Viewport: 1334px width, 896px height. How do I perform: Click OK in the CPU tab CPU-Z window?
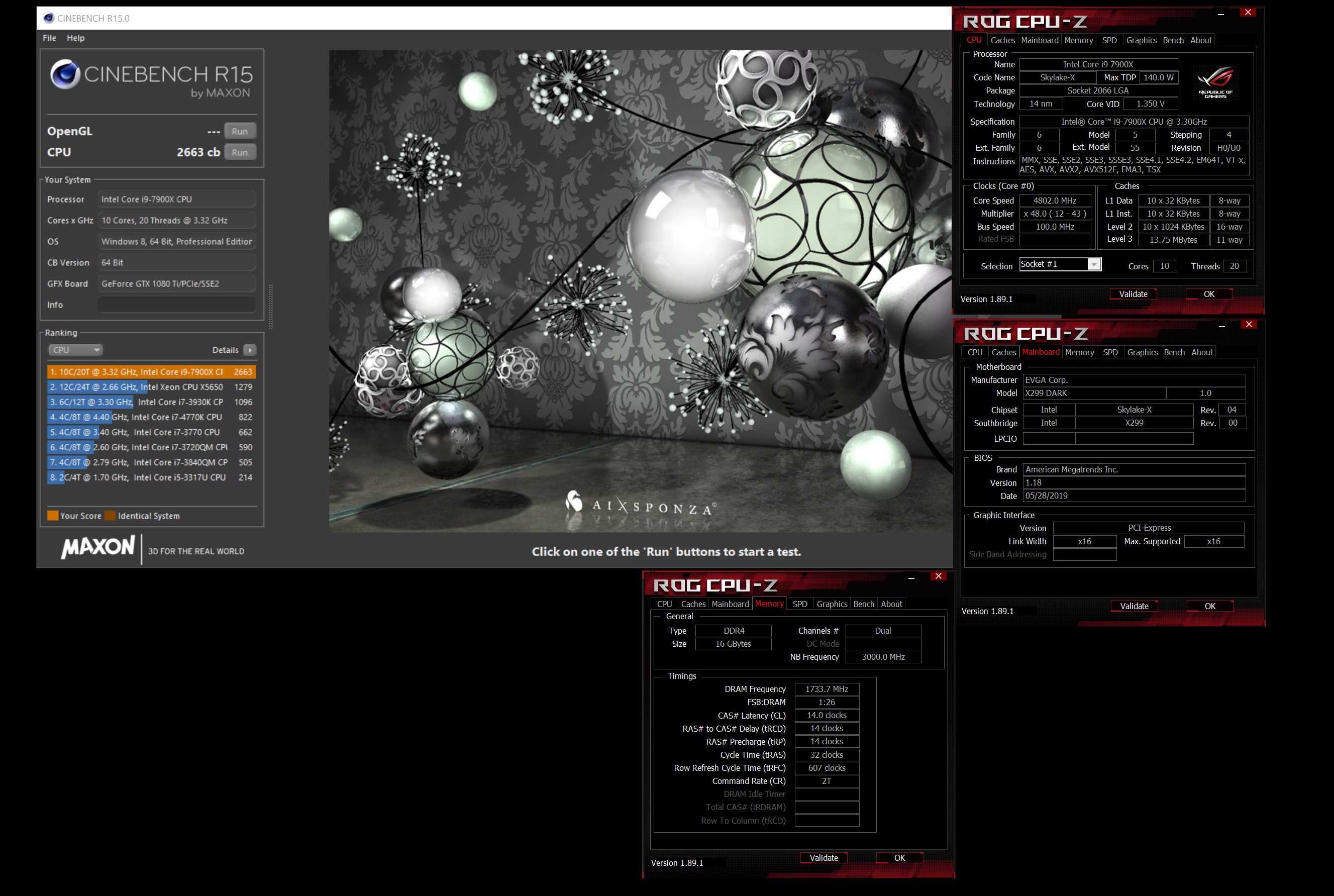(1209, 293)
